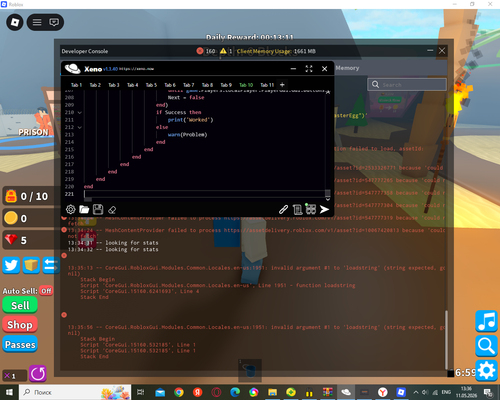This screenshot has width=500, height=400.
Task: Select the green Tab 10 in Xeno
Action: pyautogui.click(x=246, y=85)
